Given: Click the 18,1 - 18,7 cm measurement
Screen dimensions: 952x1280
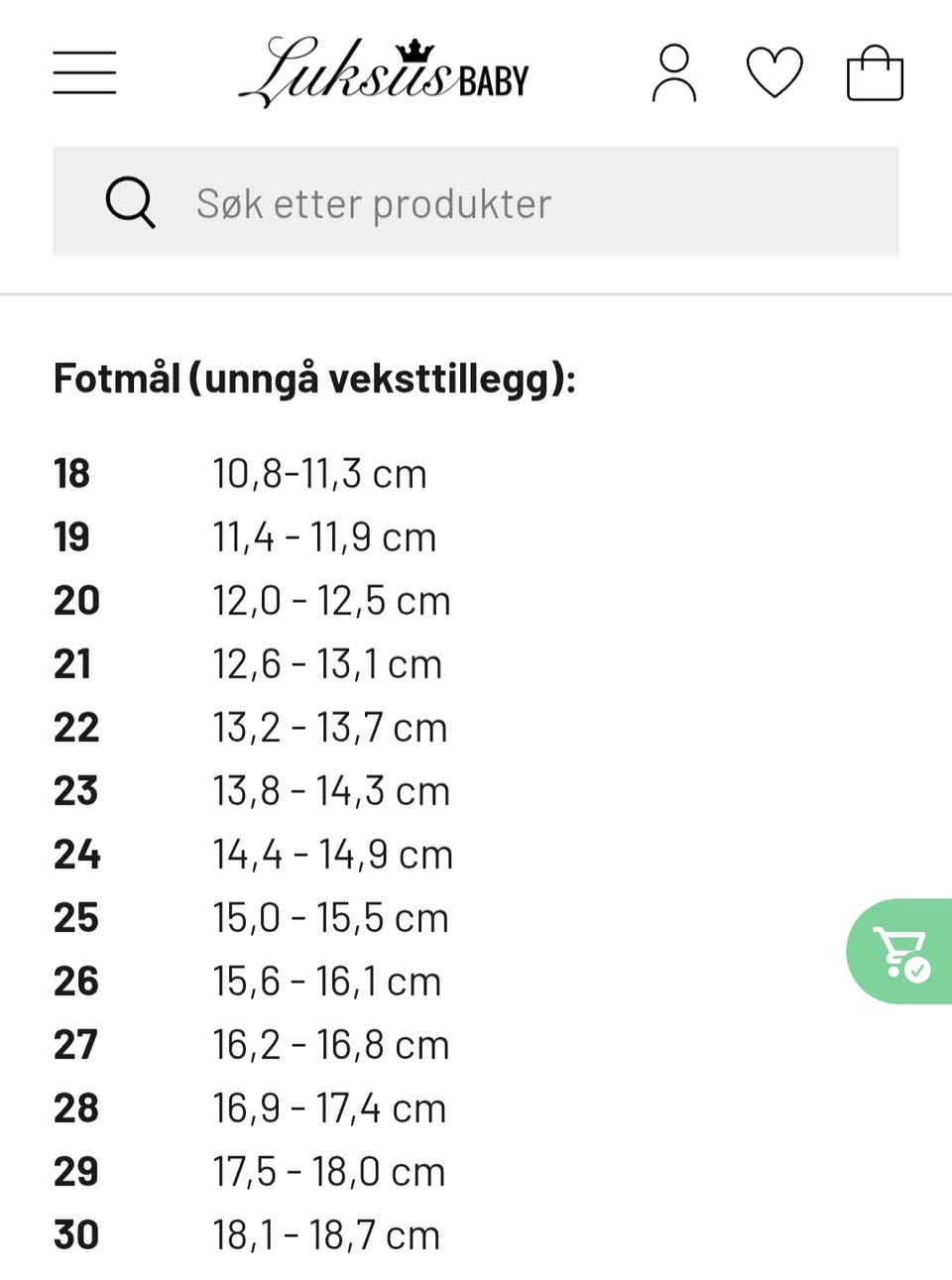Looking at the screenshot, I should coord(326,1235).
